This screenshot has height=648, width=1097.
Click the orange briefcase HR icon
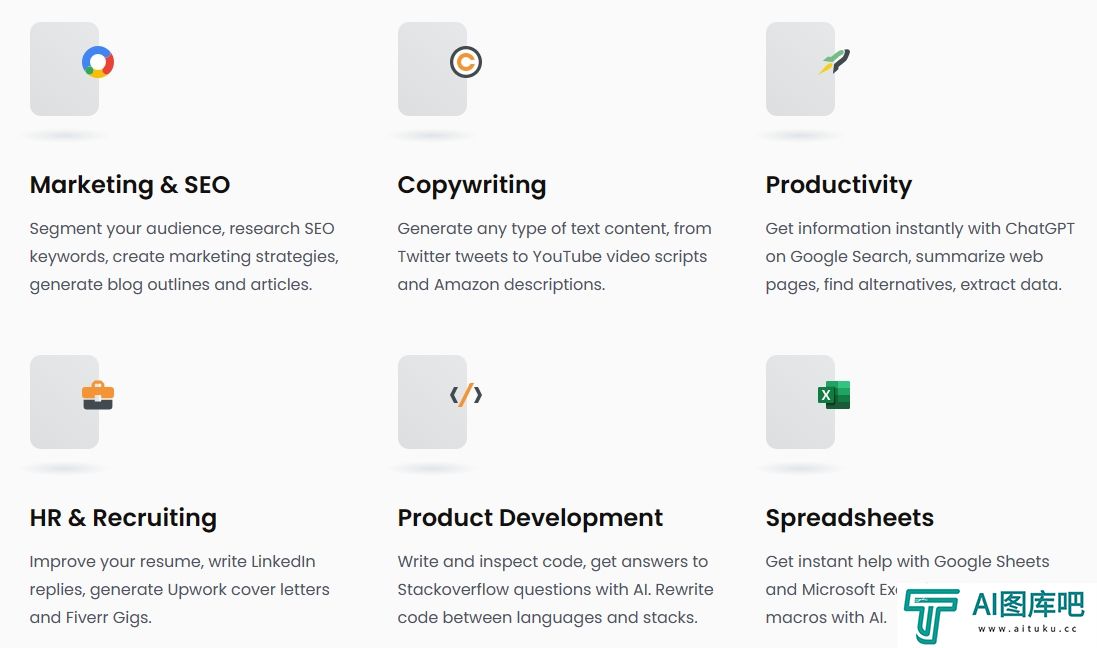point(98,395)
